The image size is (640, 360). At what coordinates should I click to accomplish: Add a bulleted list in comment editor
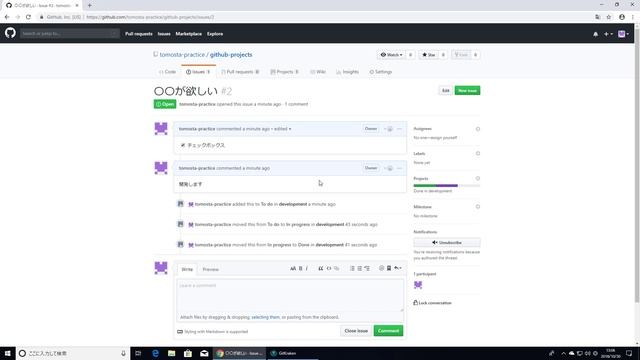[352, 268]
